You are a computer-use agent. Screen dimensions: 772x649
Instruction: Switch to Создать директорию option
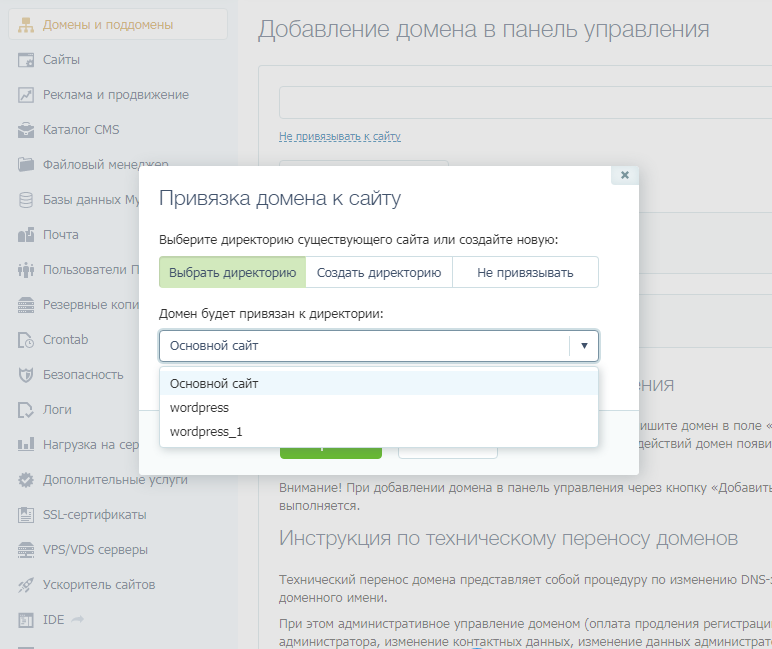coord(378,272)
